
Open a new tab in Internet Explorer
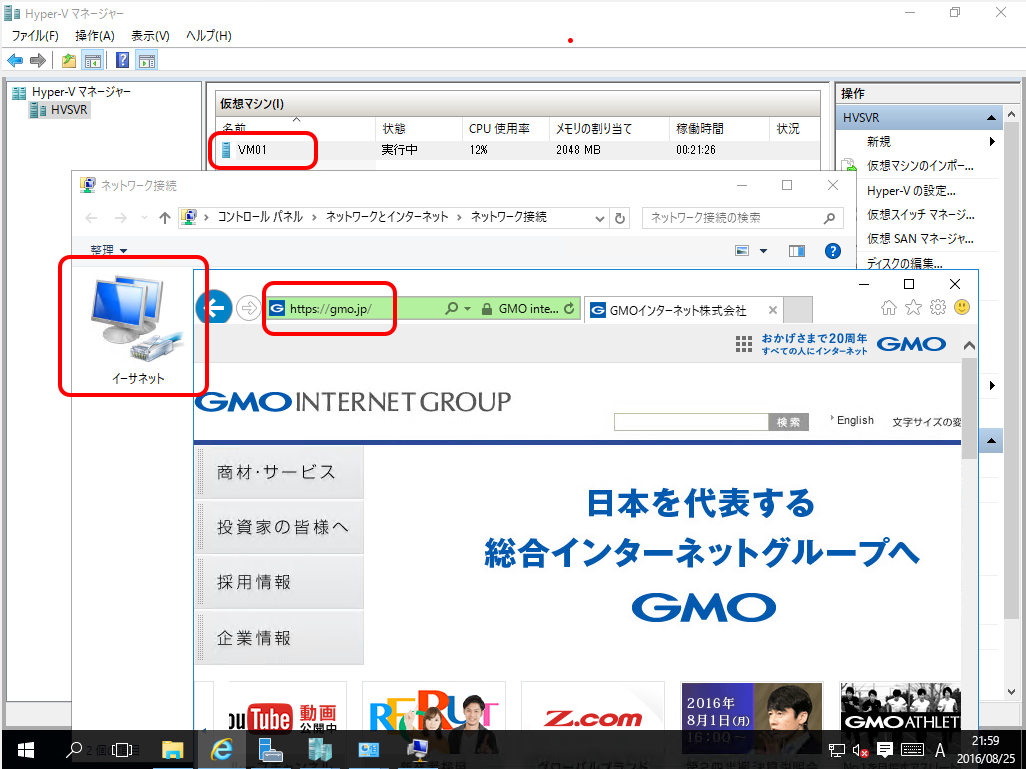coord(798,310)
